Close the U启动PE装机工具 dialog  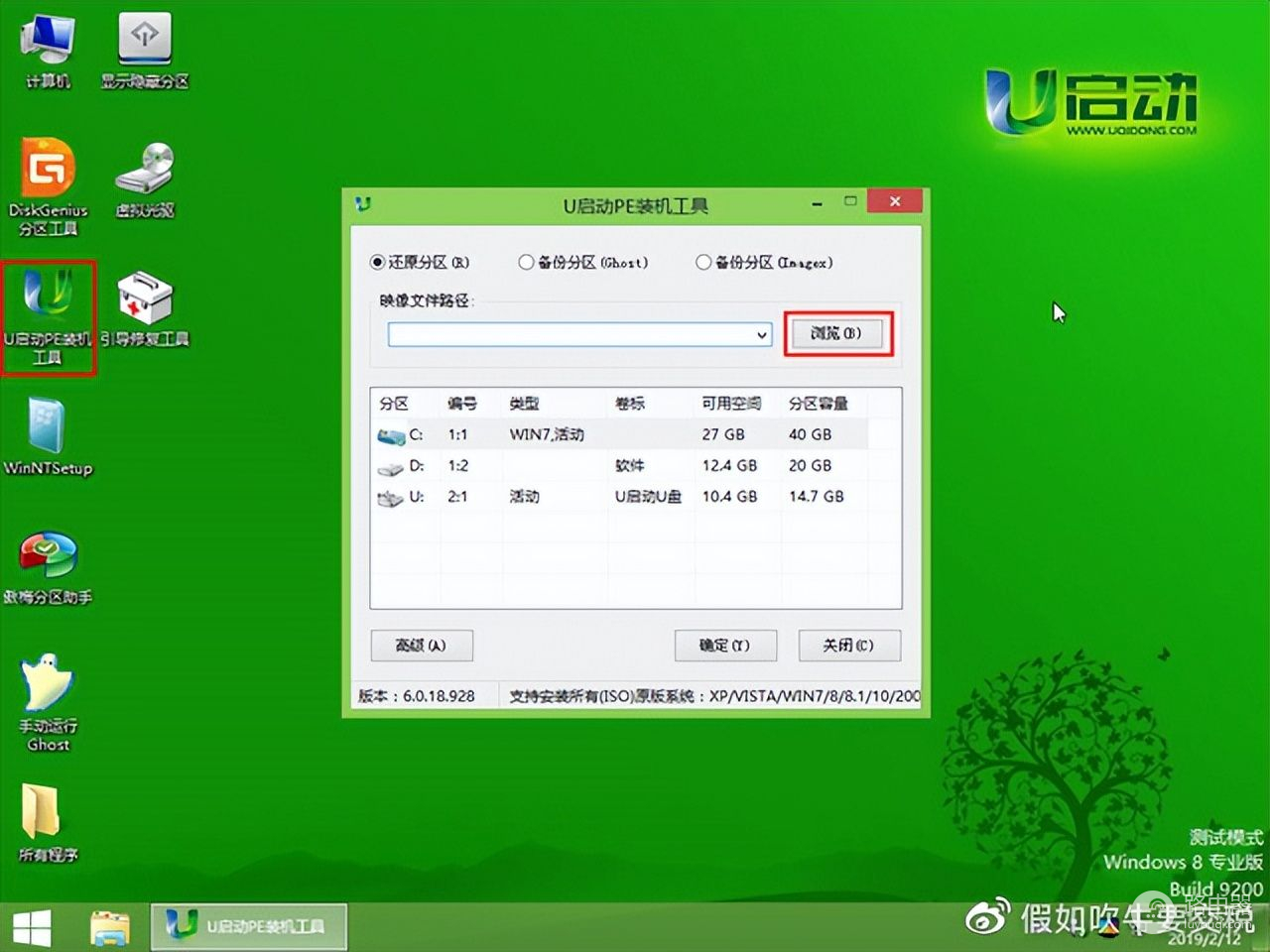[x=895, y=201]
